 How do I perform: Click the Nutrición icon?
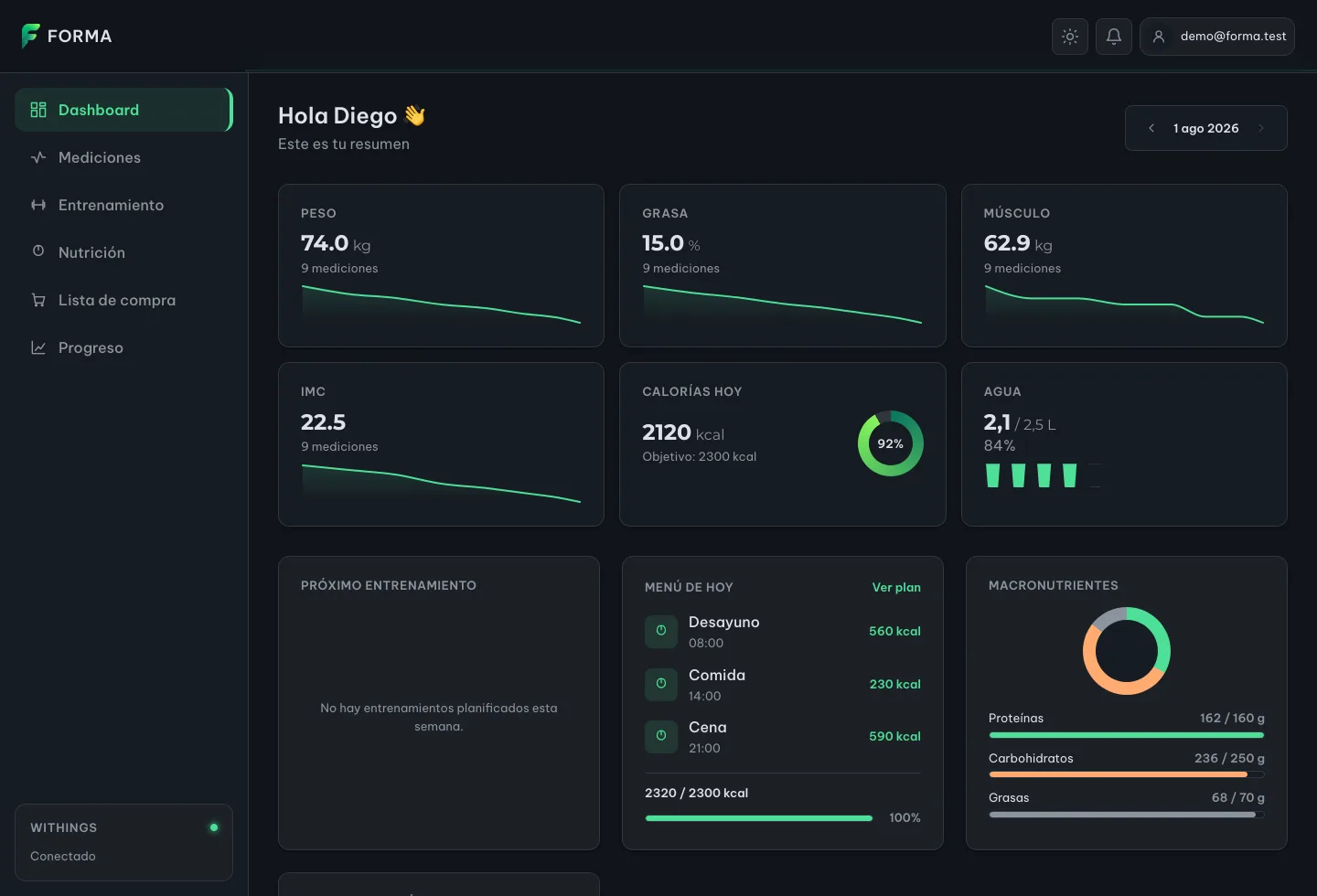38,251
